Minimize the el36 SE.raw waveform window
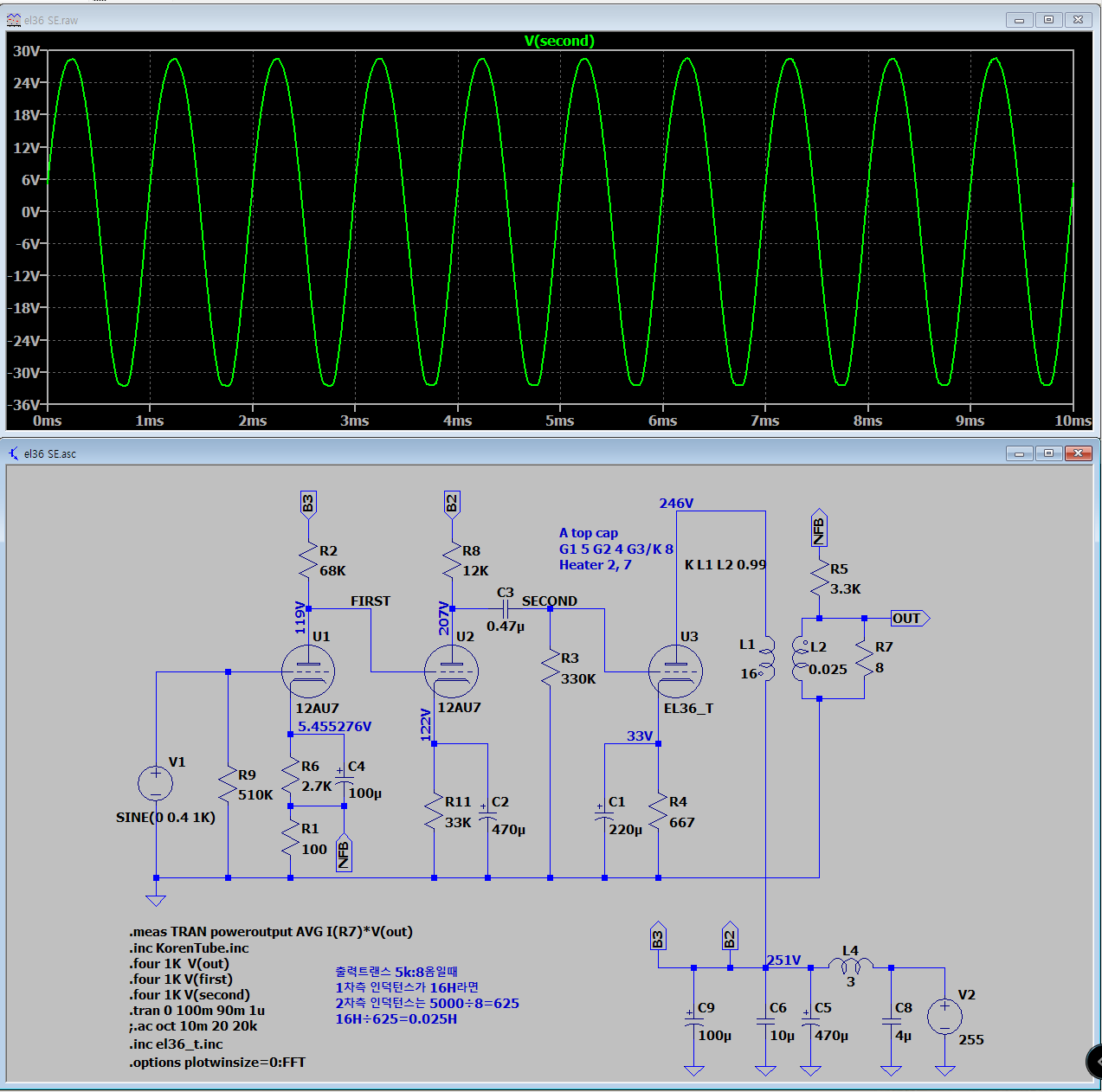Screen dimensions: 1102x1092 pyautogui.click(x=1019, y=20)
